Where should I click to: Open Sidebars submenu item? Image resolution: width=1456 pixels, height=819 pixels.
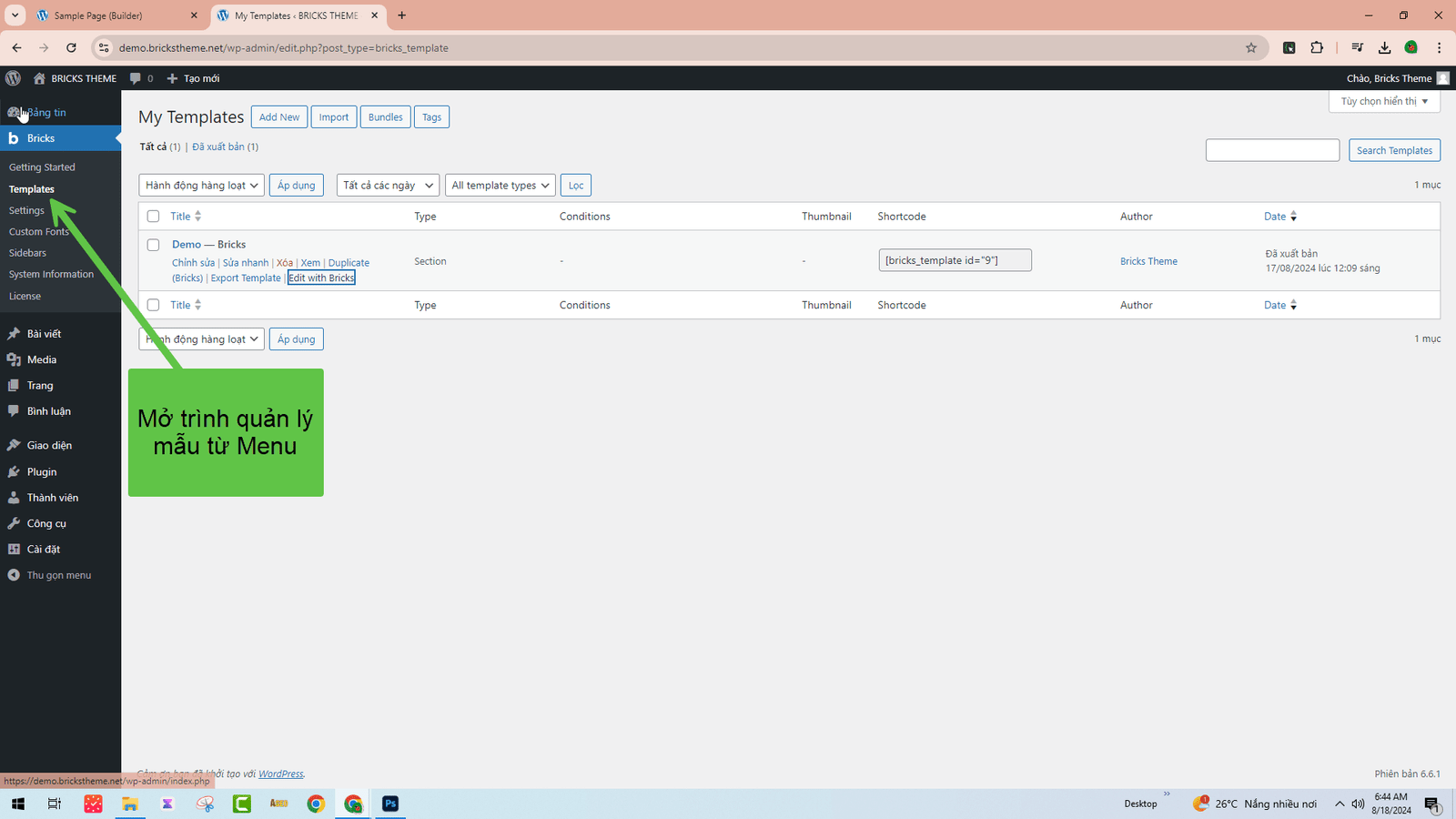click(x=27, y=253)
